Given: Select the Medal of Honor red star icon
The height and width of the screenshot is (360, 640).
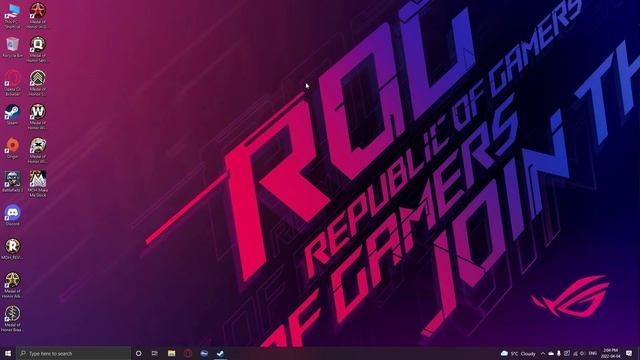Looking at the screenshot, I should [x=38, y=16].
